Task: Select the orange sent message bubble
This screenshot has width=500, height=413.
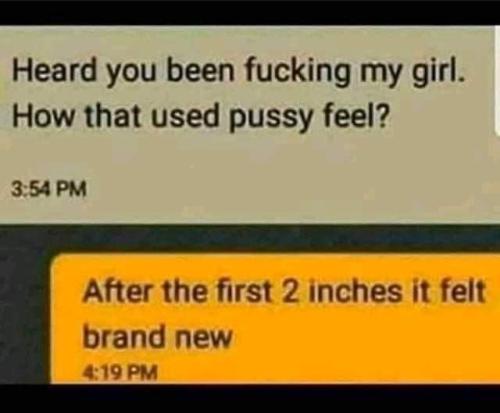Action: pos(275,319)
